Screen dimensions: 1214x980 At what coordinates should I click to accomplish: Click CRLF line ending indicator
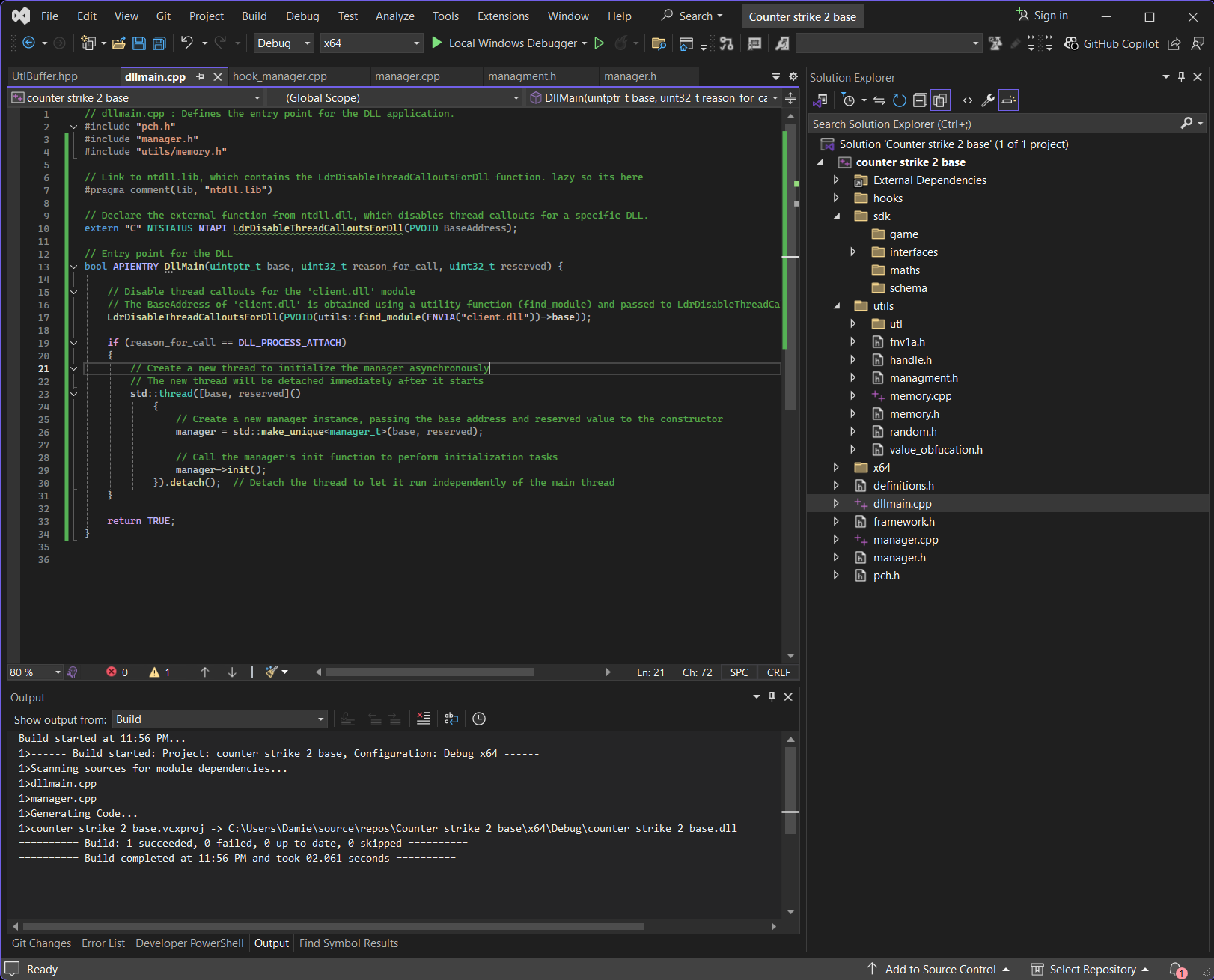point(778,672)
